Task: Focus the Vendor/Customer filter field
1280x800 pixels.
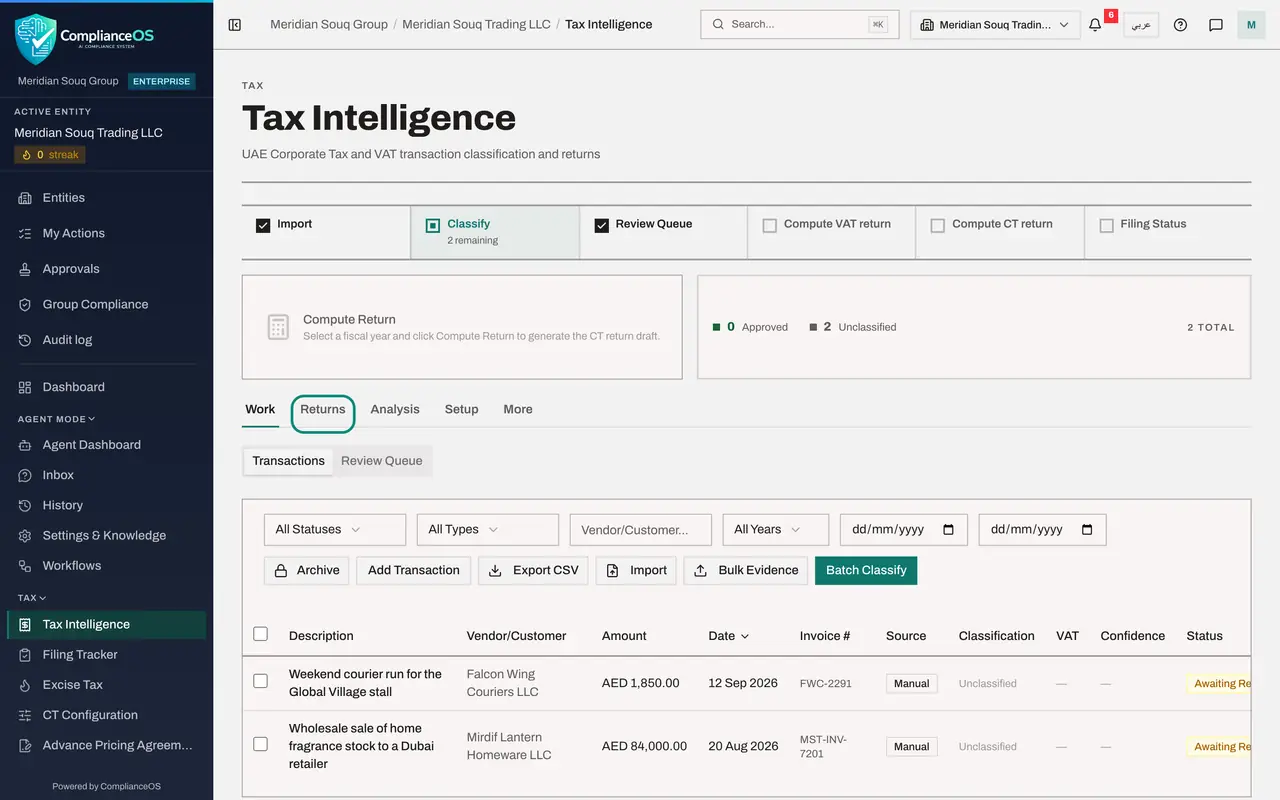Action: [x=641, y=530]
